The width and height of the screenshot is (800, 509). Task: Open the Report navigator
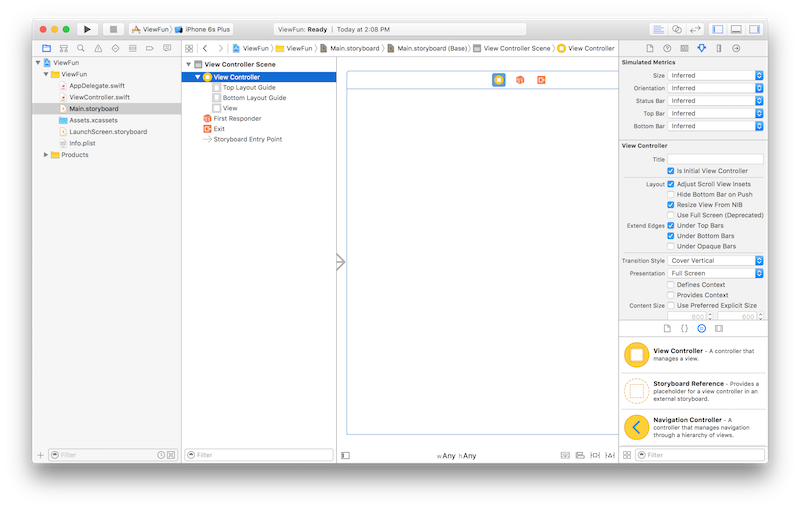coord(167,48)
